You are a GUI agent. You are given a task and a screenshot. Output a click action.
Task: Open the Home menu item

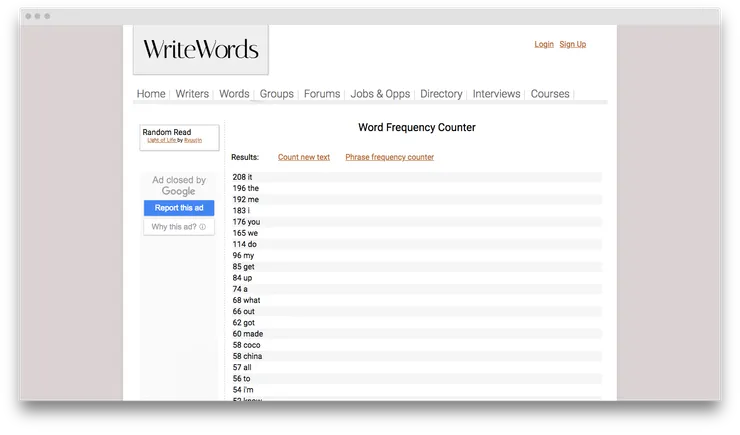pyautogui.click(x=151, y=94)
